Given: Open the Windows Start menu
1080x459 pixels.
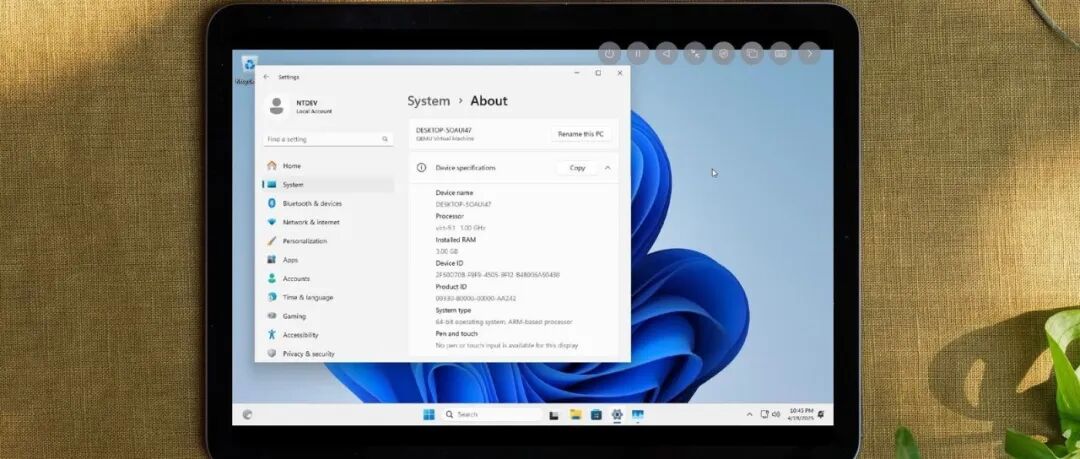Looking at the screenshot, I should [428, 414].
